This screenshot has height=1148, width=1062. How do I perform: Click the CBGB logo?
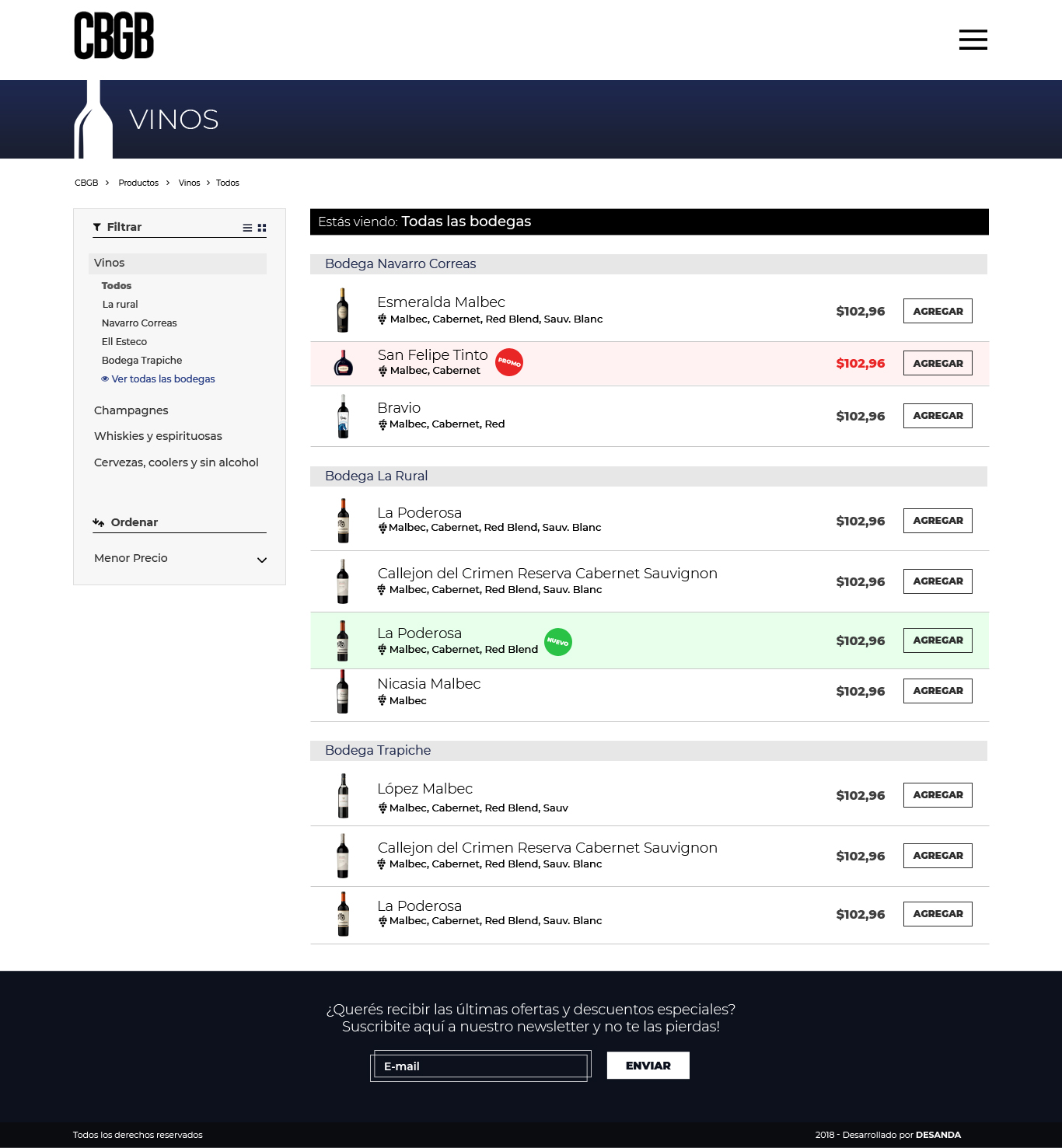(x=114, y=35)
